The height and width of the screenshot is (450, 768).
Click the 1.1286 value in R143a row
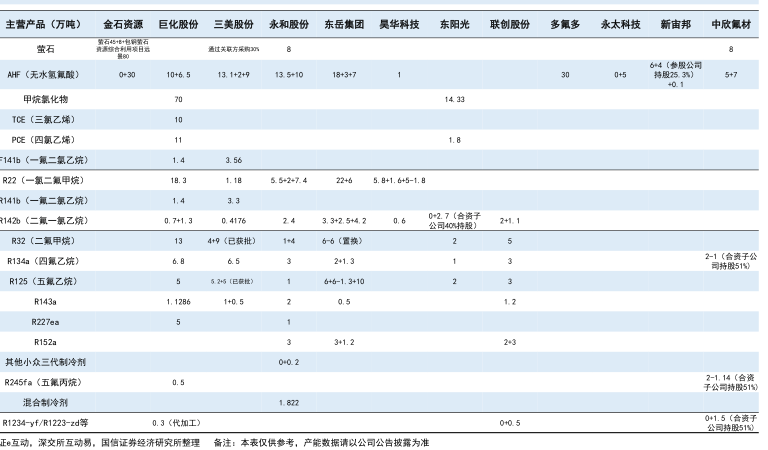pyautogui.click(x=178, y=301)
